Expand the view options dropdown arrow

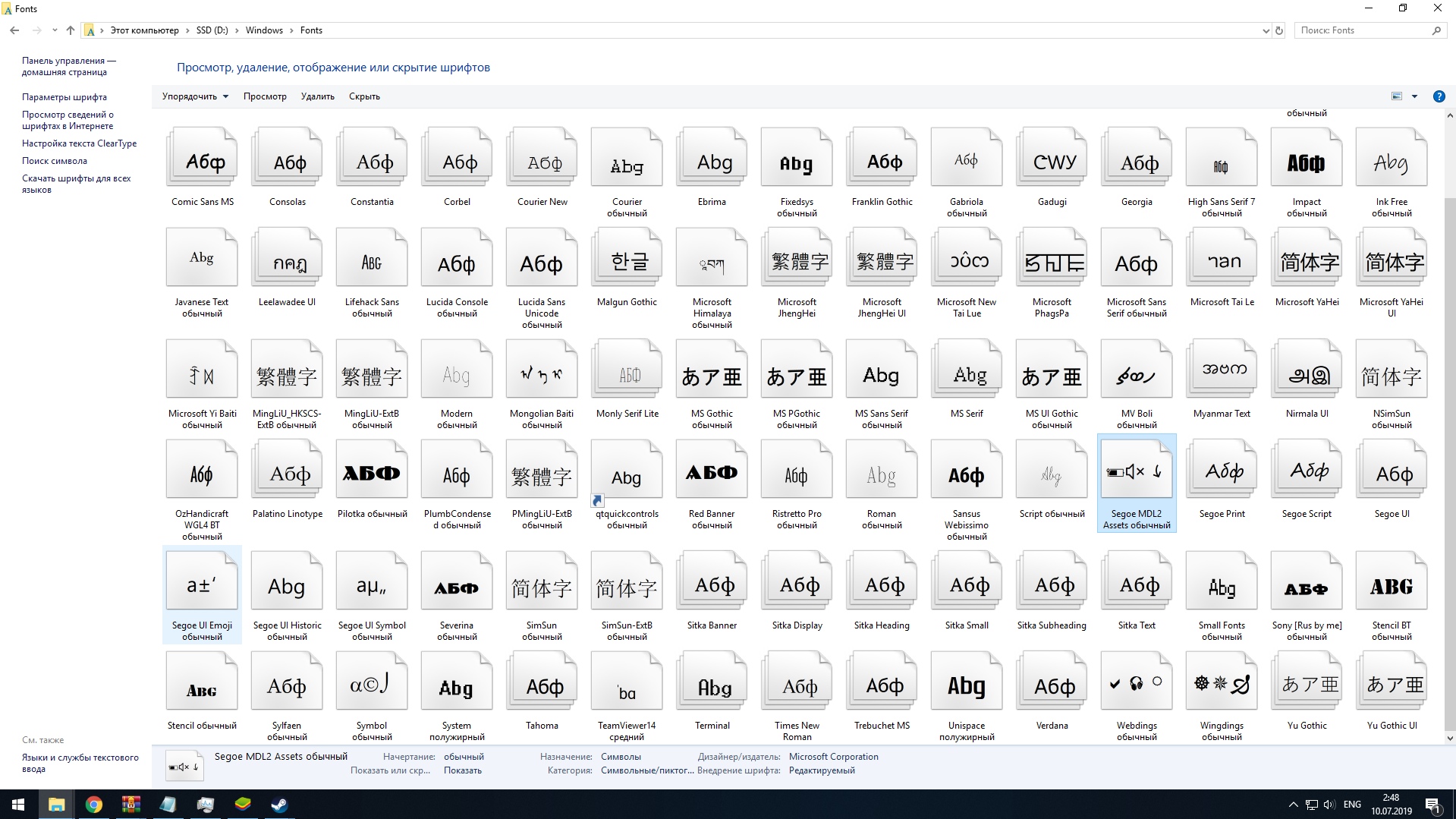point(1414,96)
